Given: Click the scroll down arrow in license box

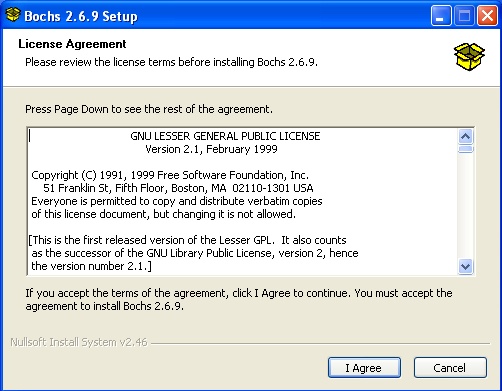Looking at the screenshot, I should [x=465, y=266].
